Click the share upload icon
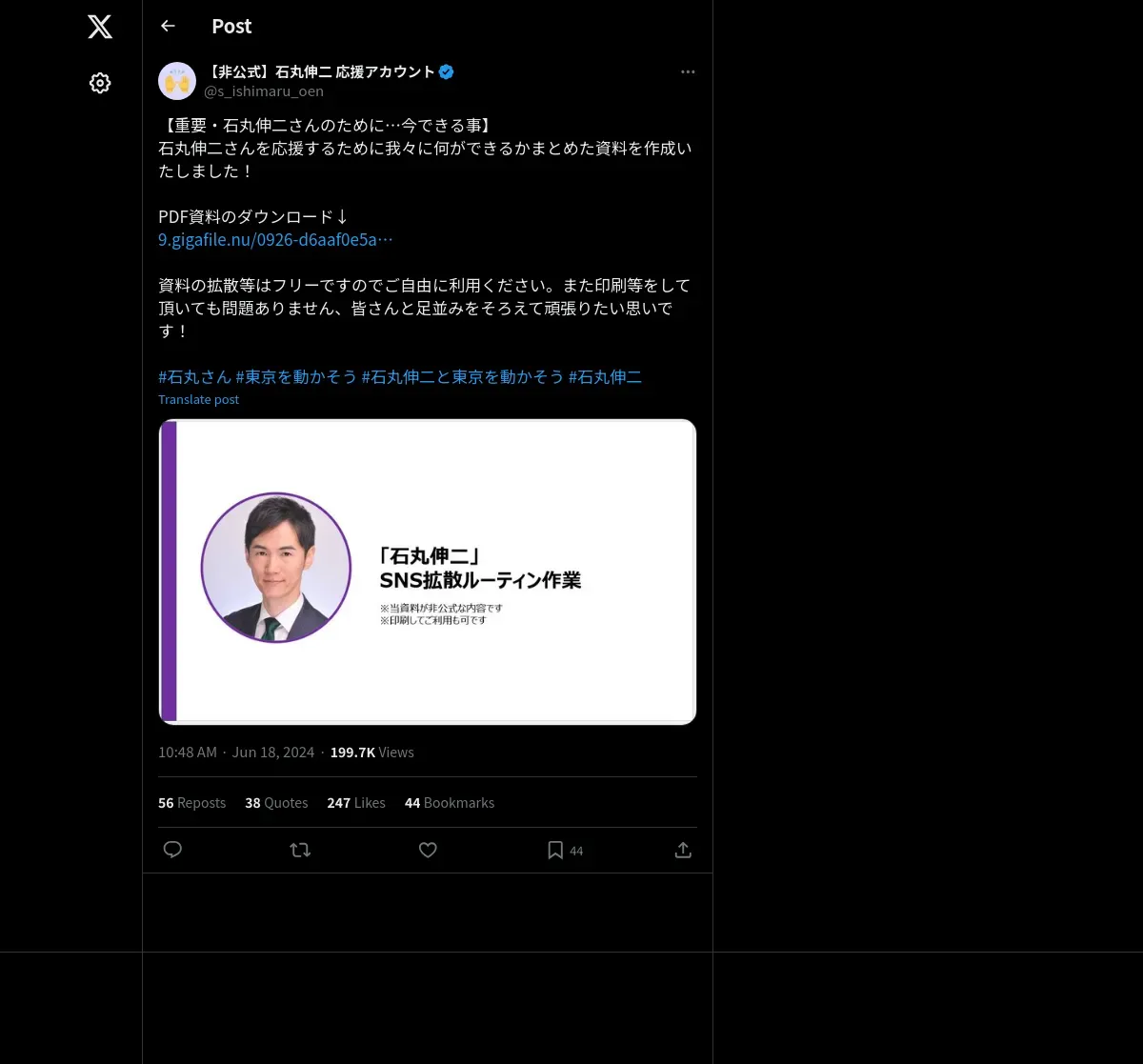Screen dimensions: 1143x1064 click(x=683, y=850)
